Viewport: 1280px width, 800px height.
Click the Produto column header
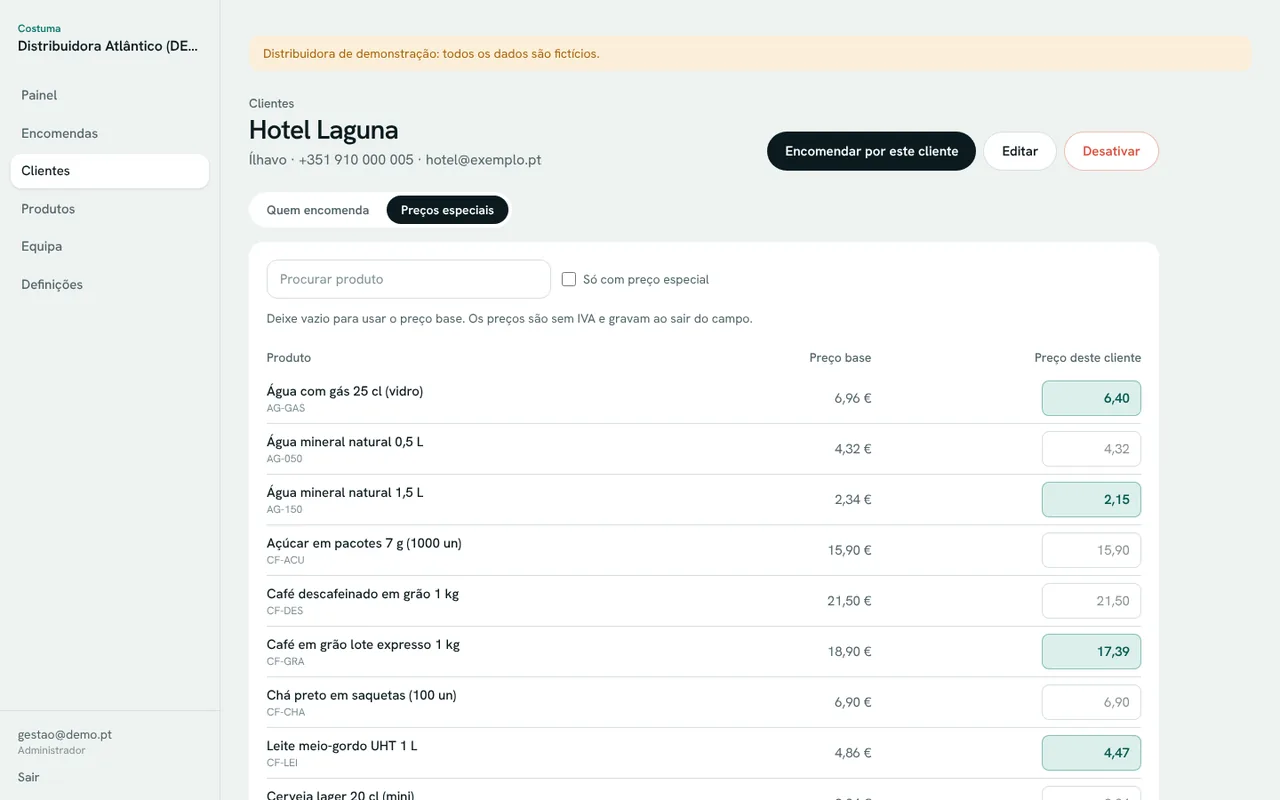click(289, 358)
